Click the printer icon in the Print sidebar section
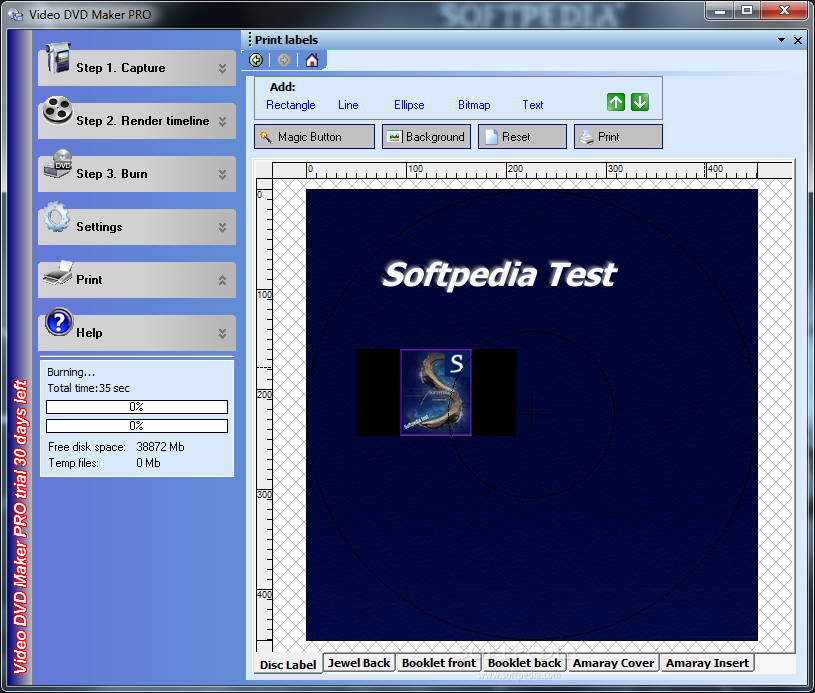815x693 pixels. 58,272
